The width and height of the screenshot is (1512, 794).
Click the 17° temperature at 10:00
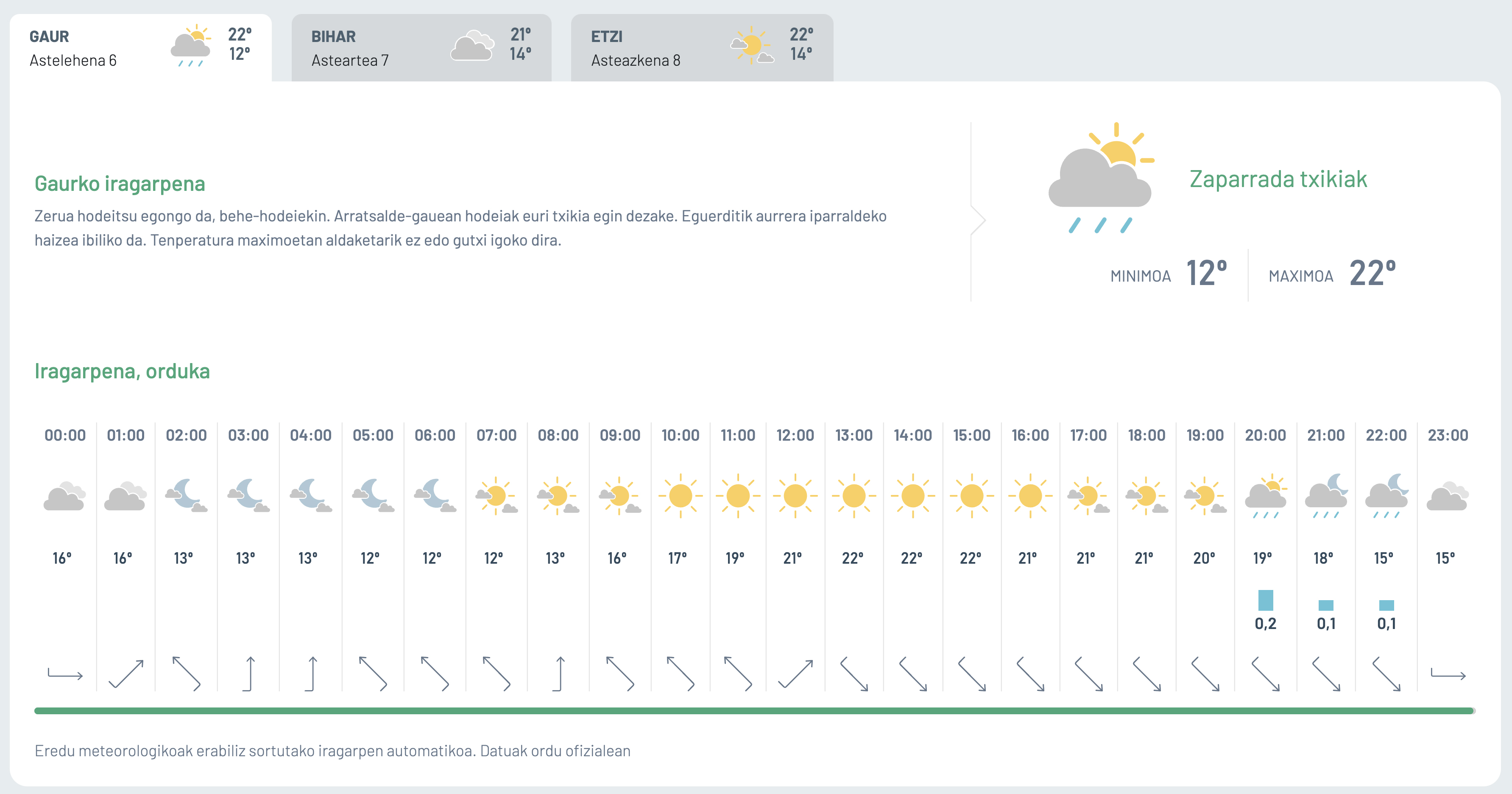point(678,558)
